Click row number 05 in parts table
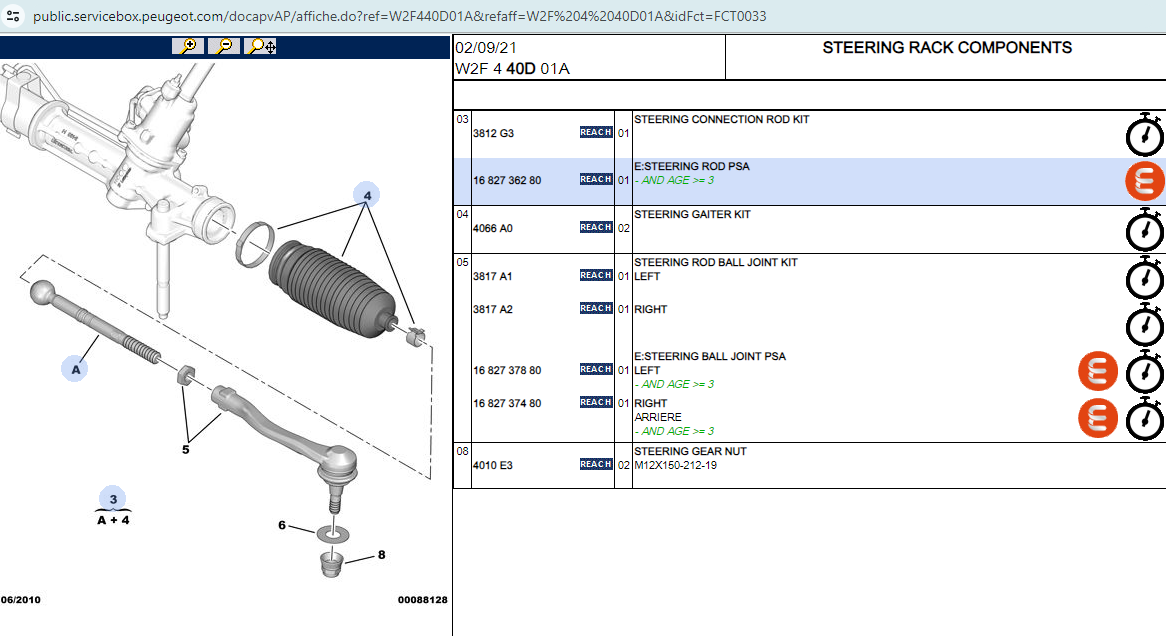This screenshot has height=636, width=1166. (463, 262)
